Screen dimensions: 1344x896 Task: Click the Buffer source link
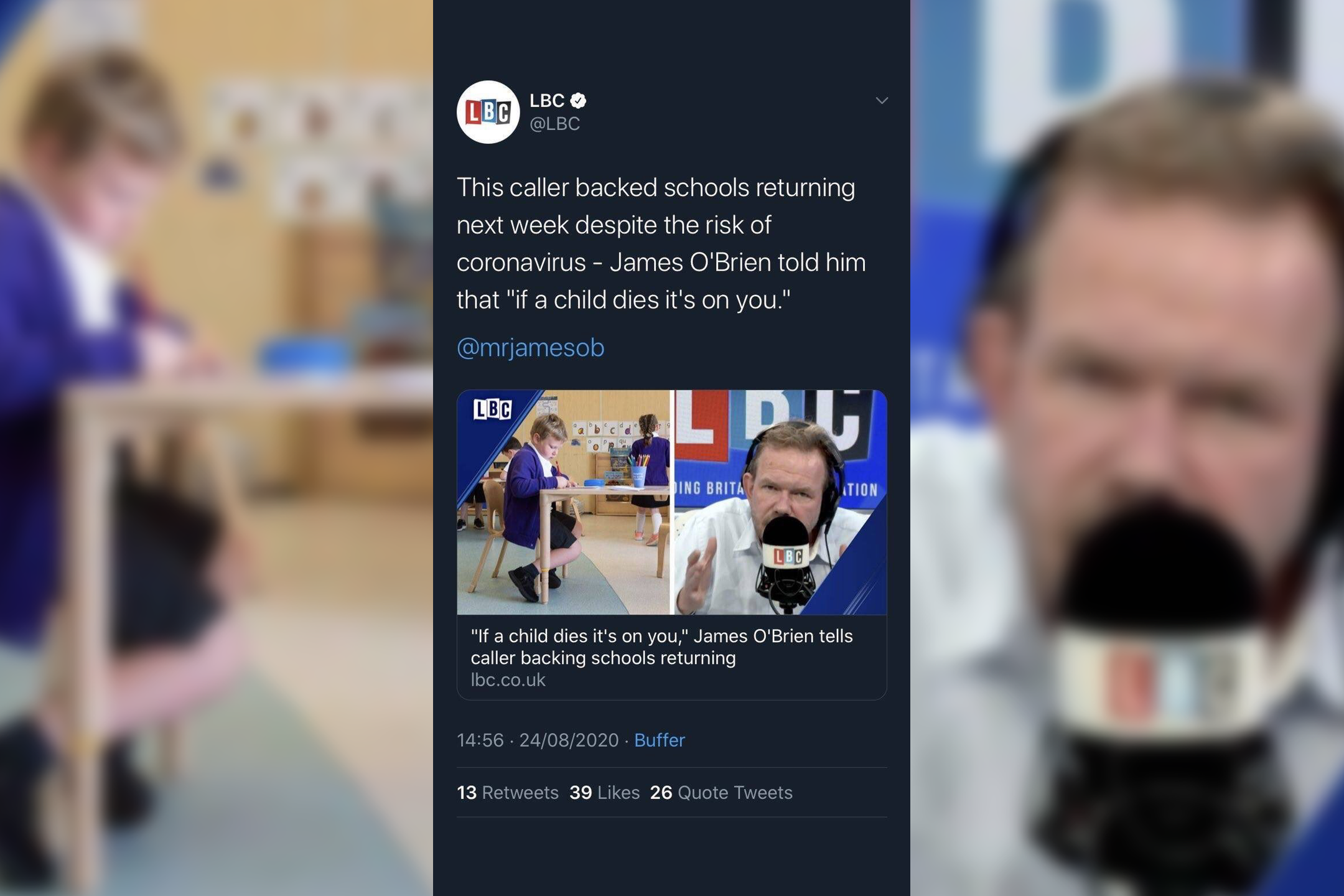660,740
